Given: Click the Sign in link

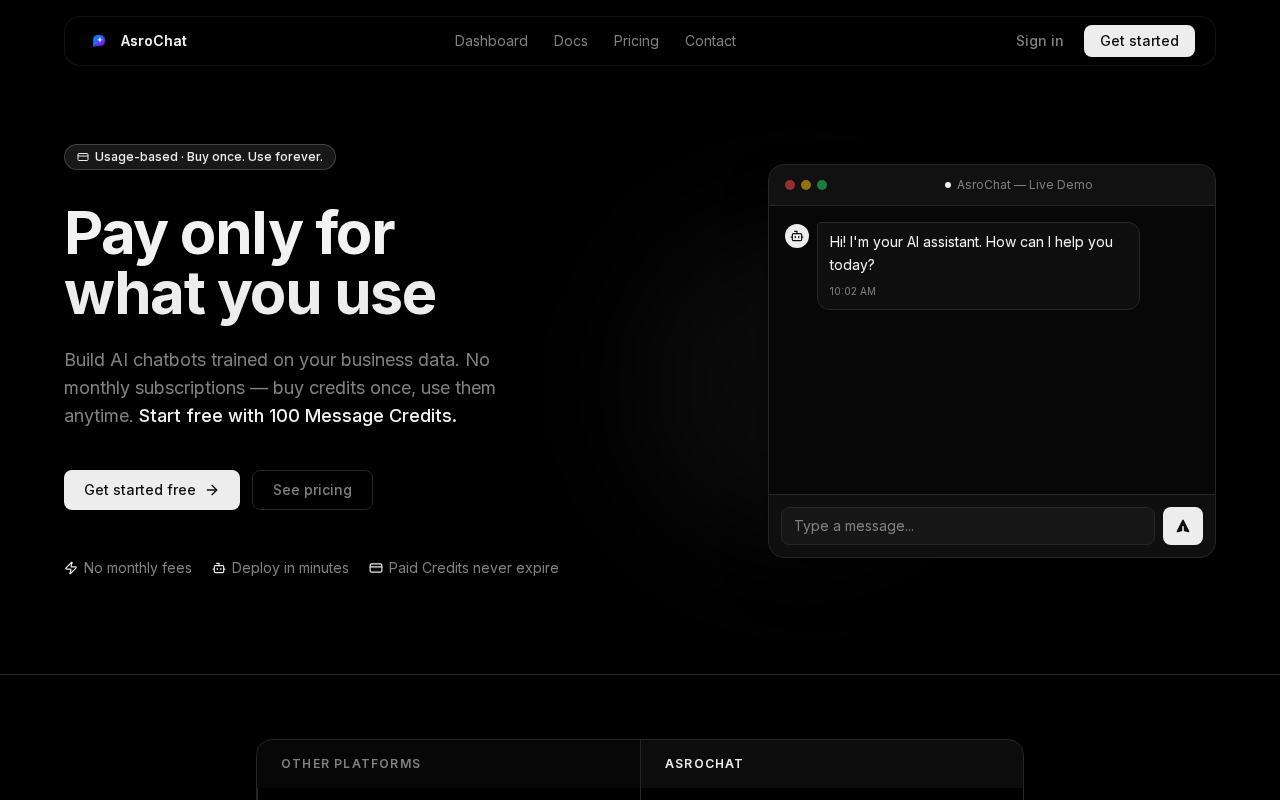Looking at the screenshot, I should pos(1040,41).
